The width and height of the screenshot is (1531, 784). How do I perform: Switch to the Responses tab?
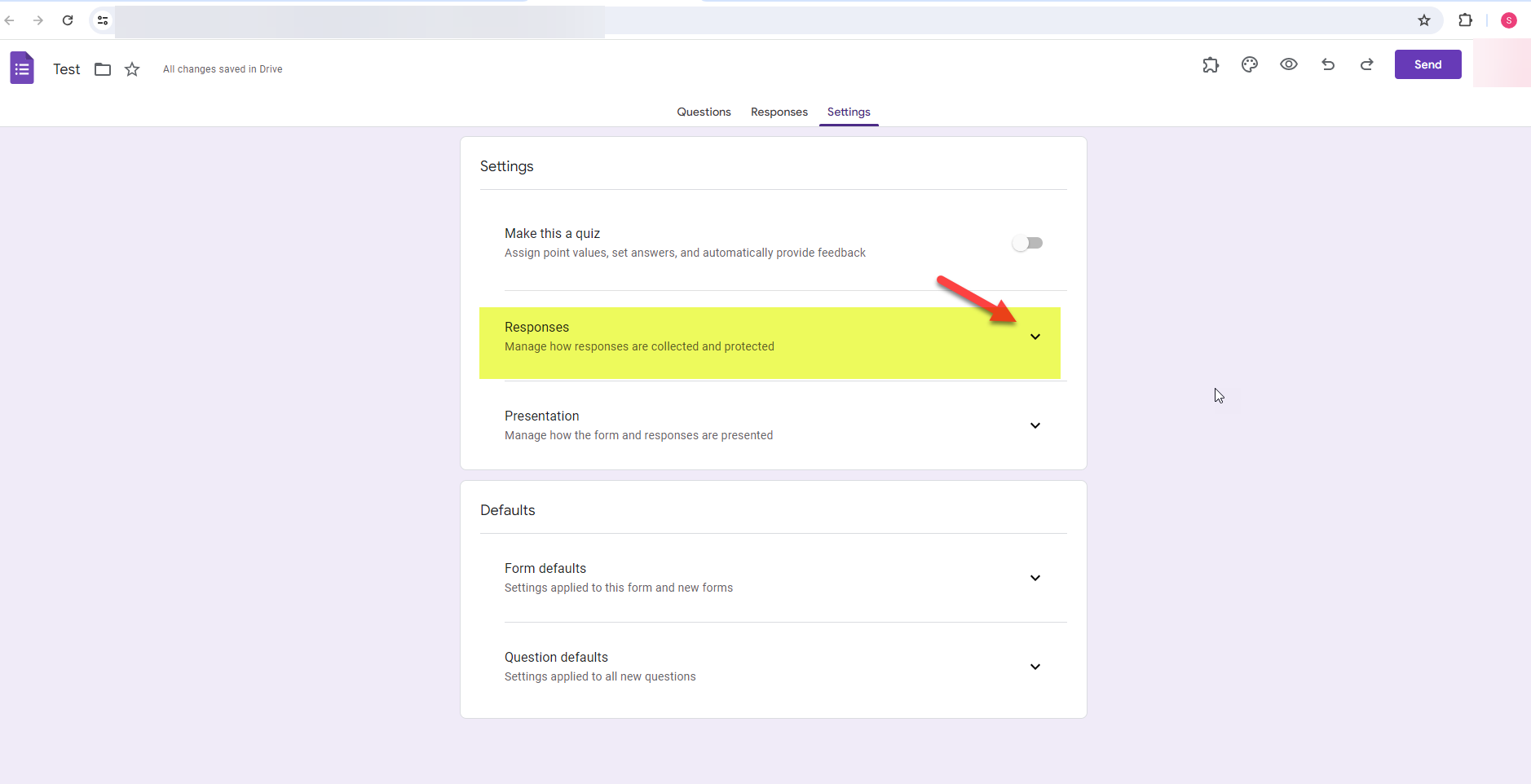pos(779,112)
